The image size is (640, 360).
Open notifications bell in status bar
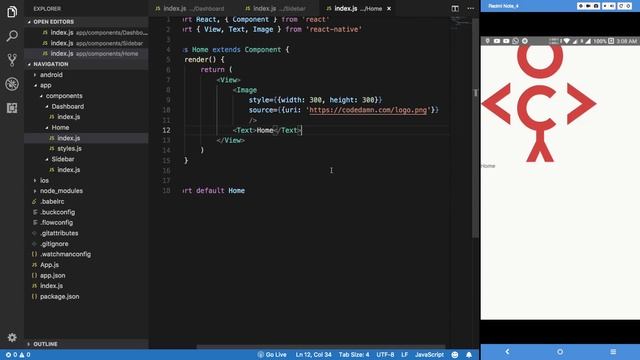[x=469, y=355]
